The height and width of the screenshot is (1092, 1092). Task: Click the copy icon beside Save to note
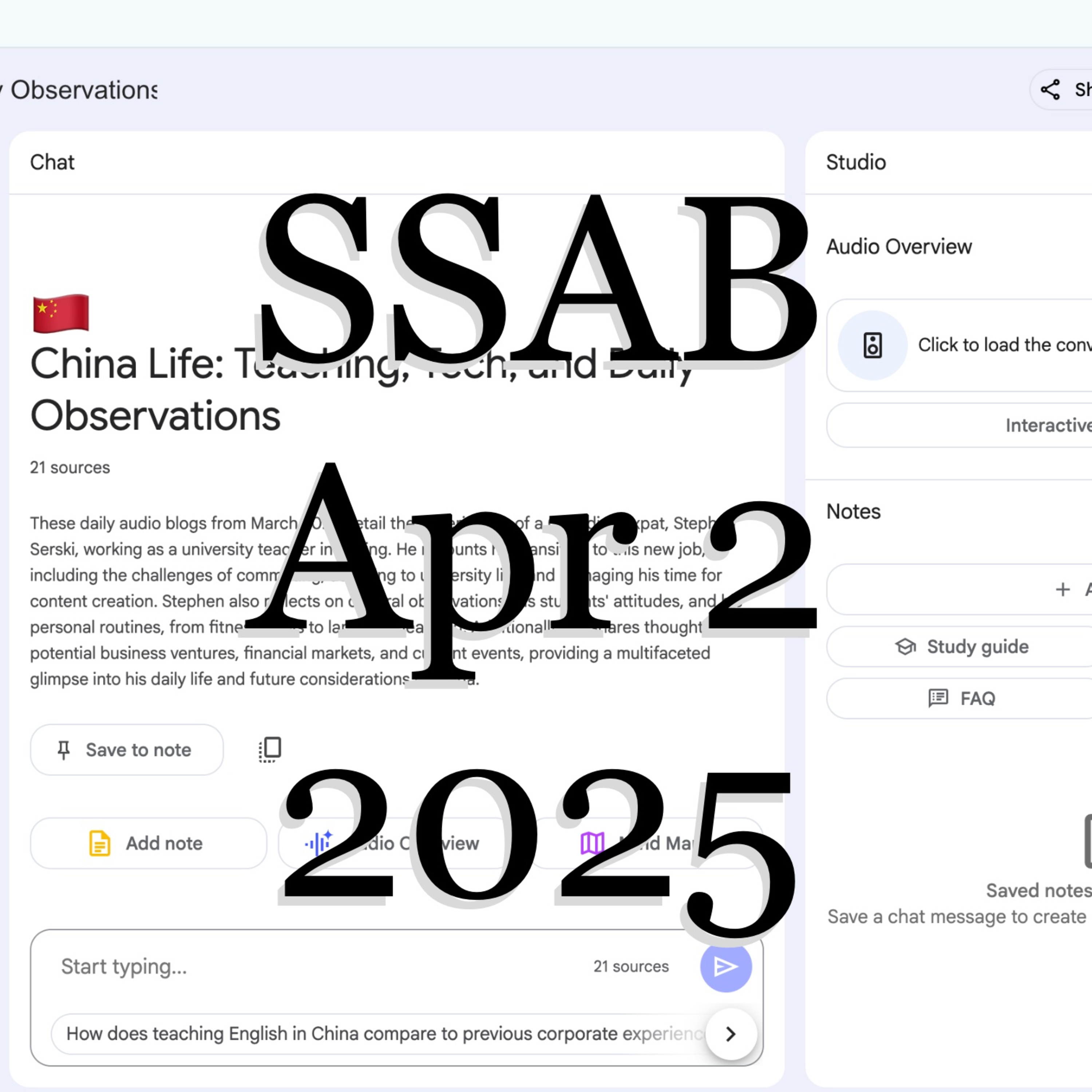(270, 749)
